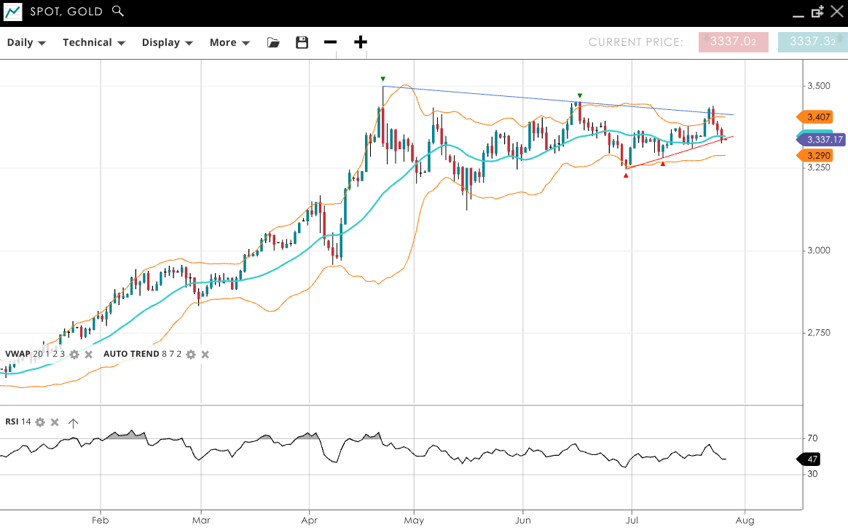Image resolution: width=848 pixels, height=530 pixels.
Task: Remove the RSI indicator
Action: 55,422
